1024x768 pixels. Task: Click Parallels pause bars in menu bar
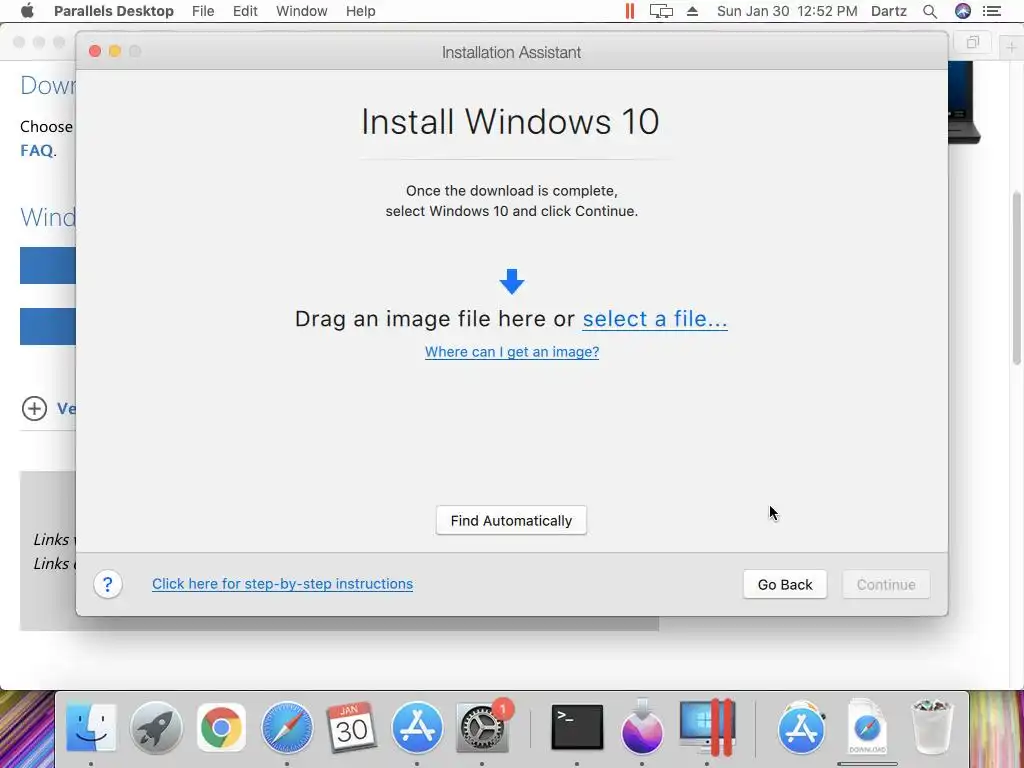click(x=630, y=11)
